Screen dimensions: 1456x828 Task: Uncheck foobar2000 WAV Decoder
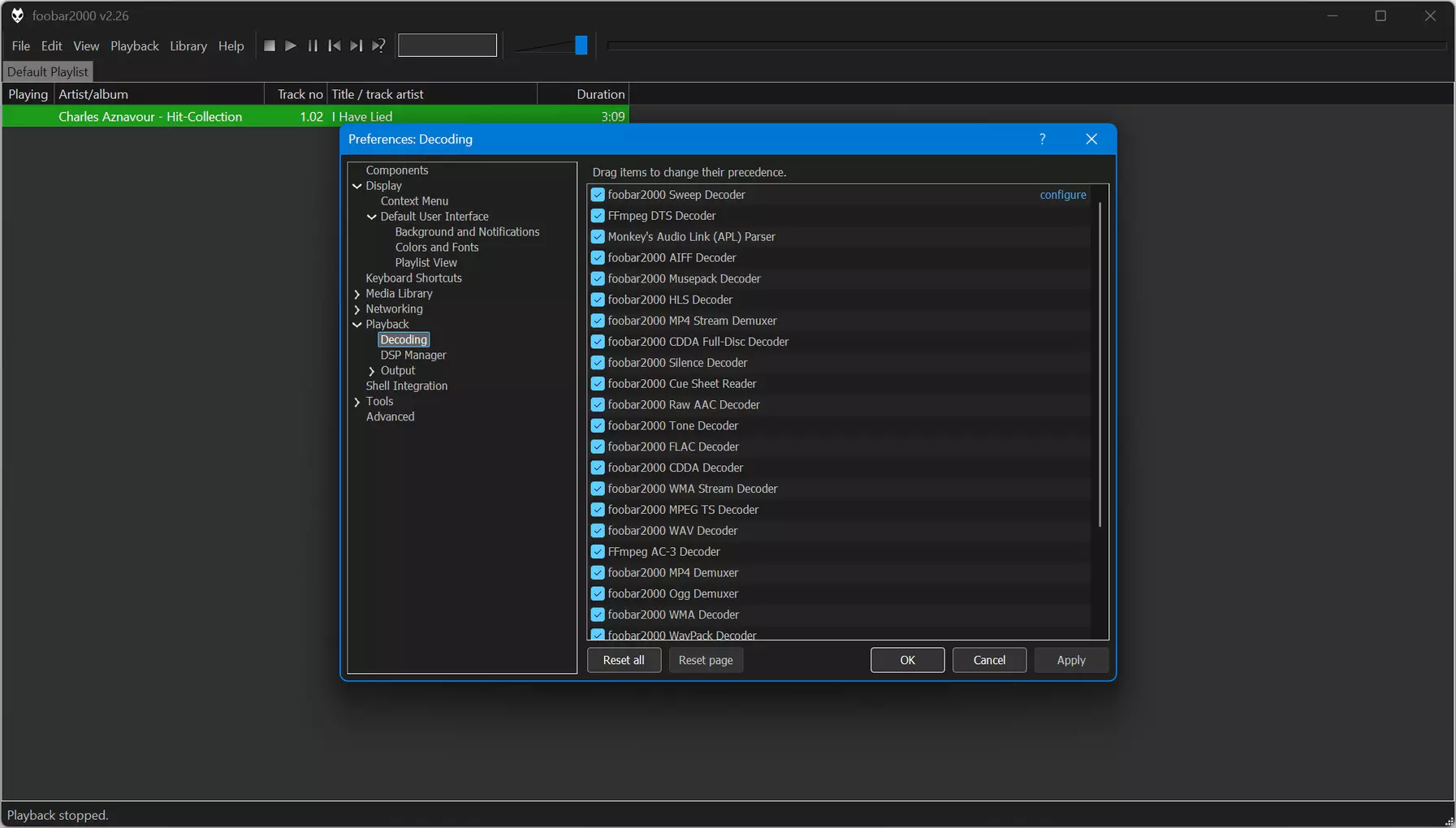(598, 531)
